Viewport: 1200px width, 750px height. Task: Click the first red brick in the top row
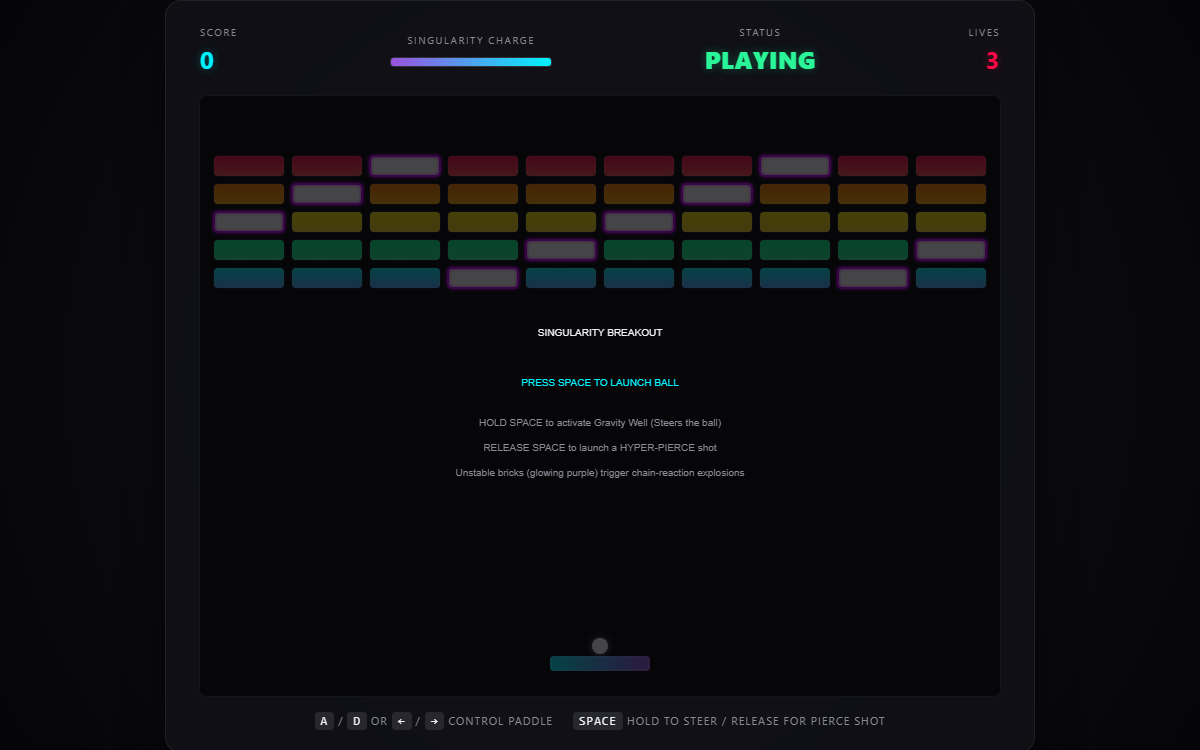coord(249,166)
